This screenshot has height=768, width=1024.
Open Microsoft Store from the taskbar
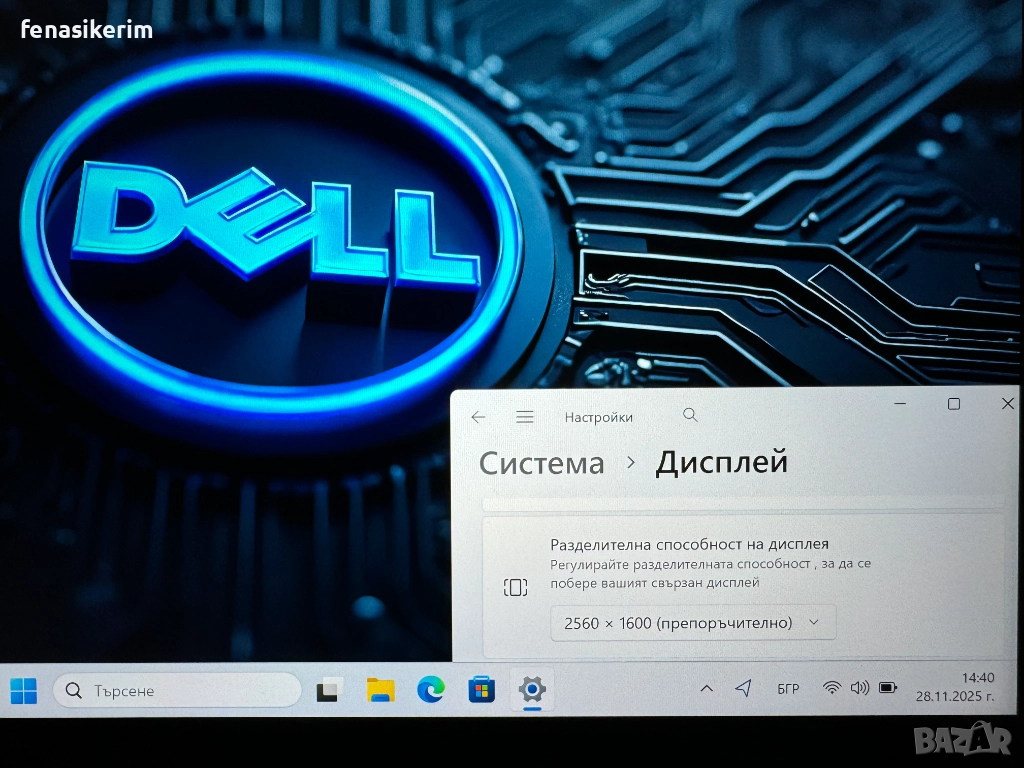[482, 690]
